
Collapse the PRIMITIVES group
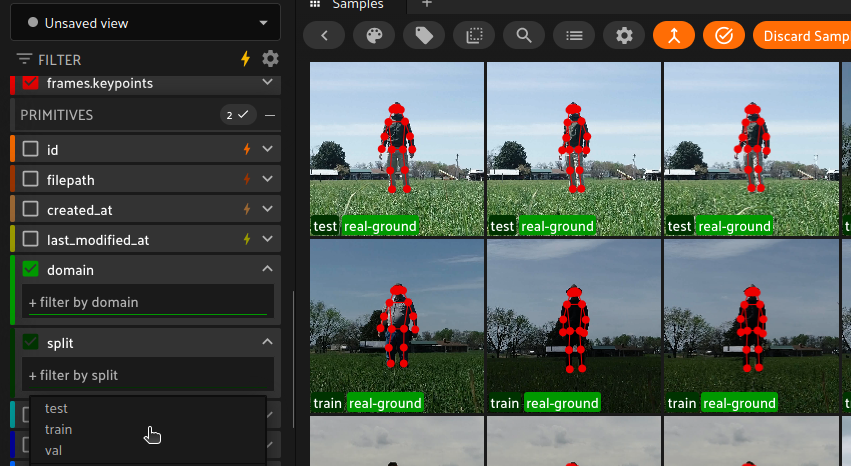[270, 116]
